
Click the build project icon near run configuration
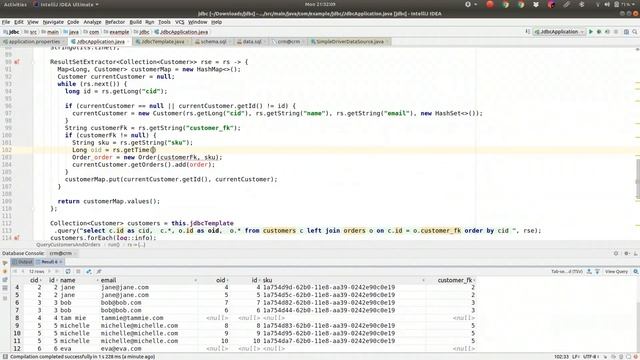pyautogui.click(x=528, y=31)
